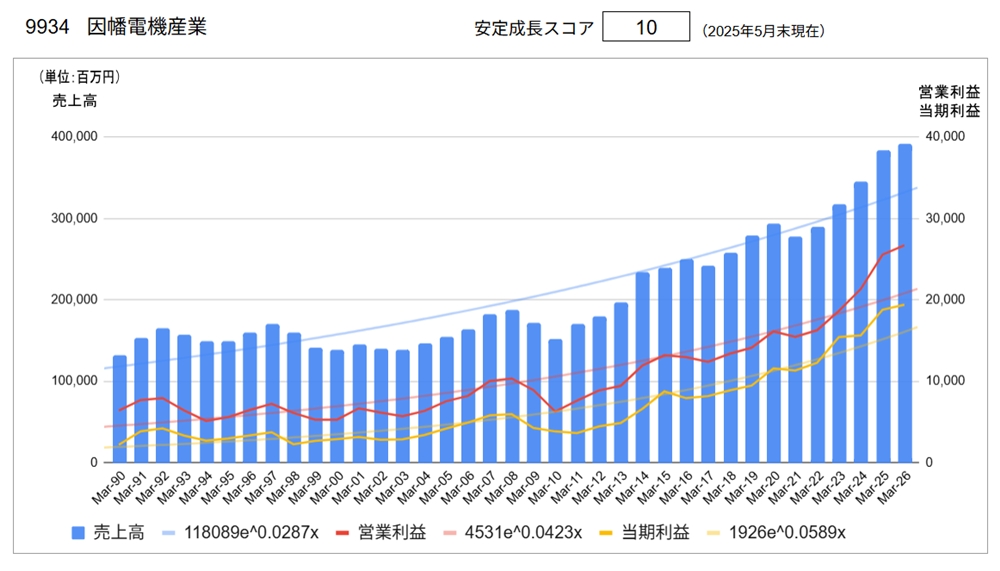
Task: Click the right axis value 20,000
Action: 945,299
